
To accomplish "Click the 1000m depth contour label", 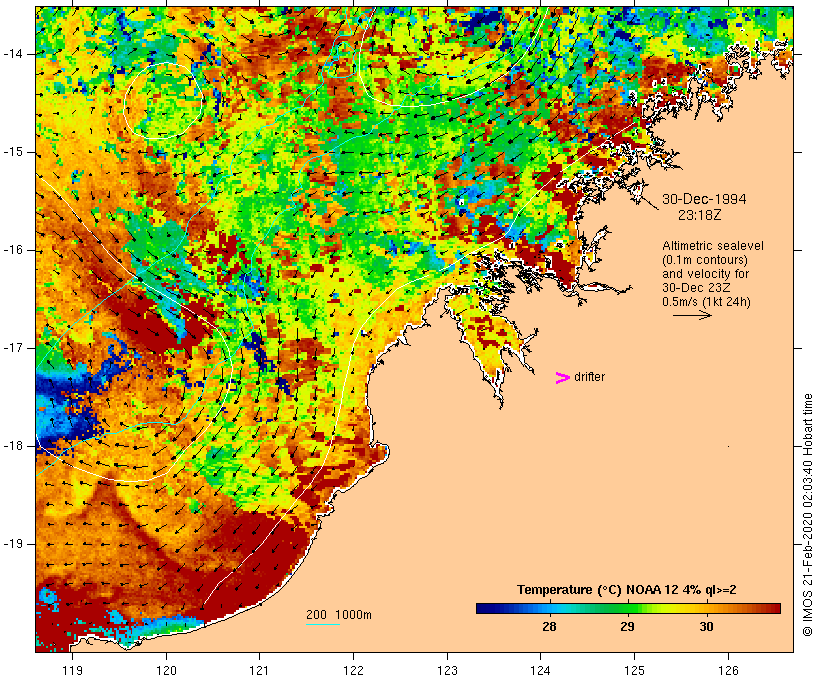I will tap(353, 614).
